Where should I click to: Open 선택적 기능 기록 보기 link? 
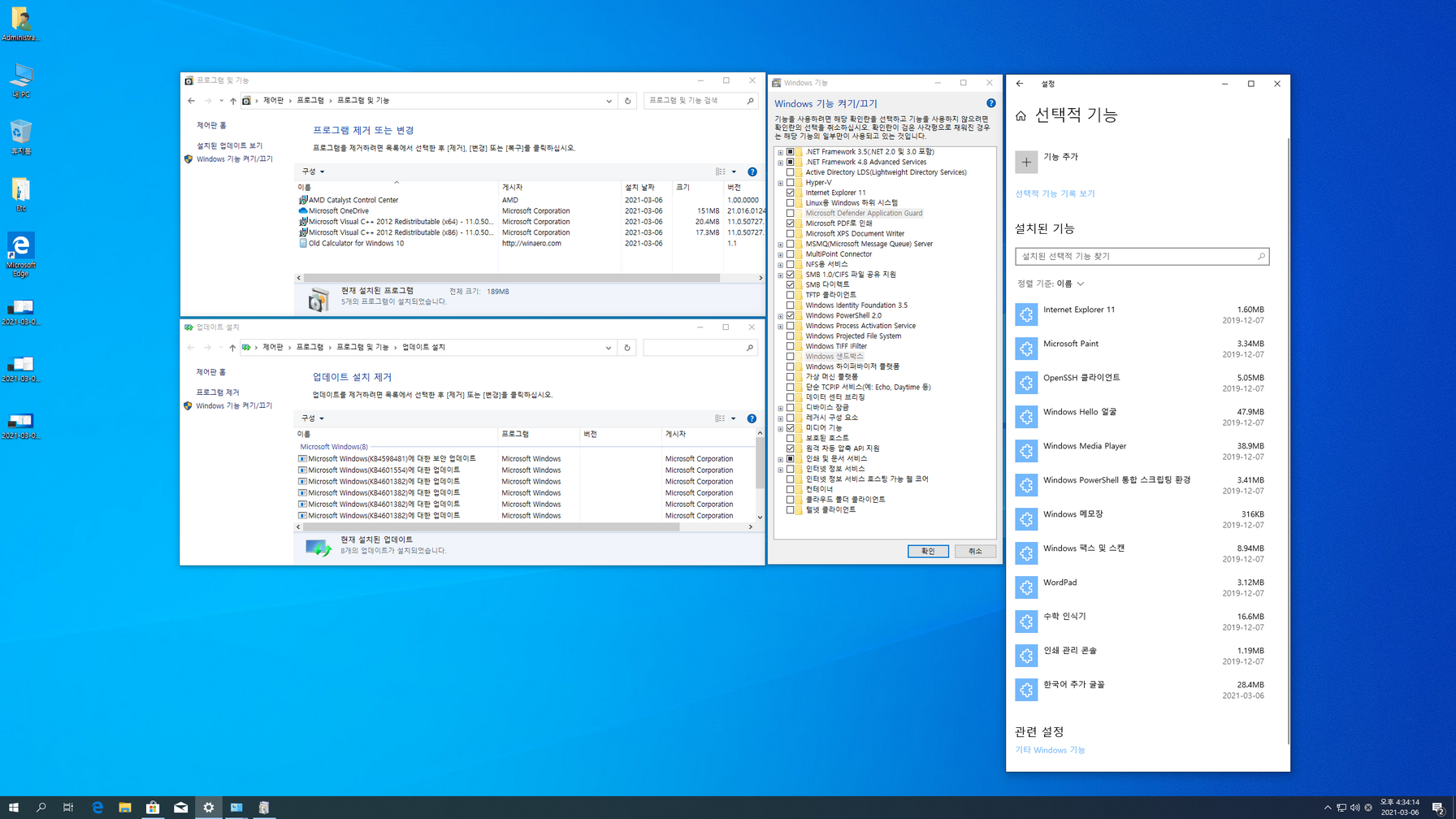tap(1055, 193)
